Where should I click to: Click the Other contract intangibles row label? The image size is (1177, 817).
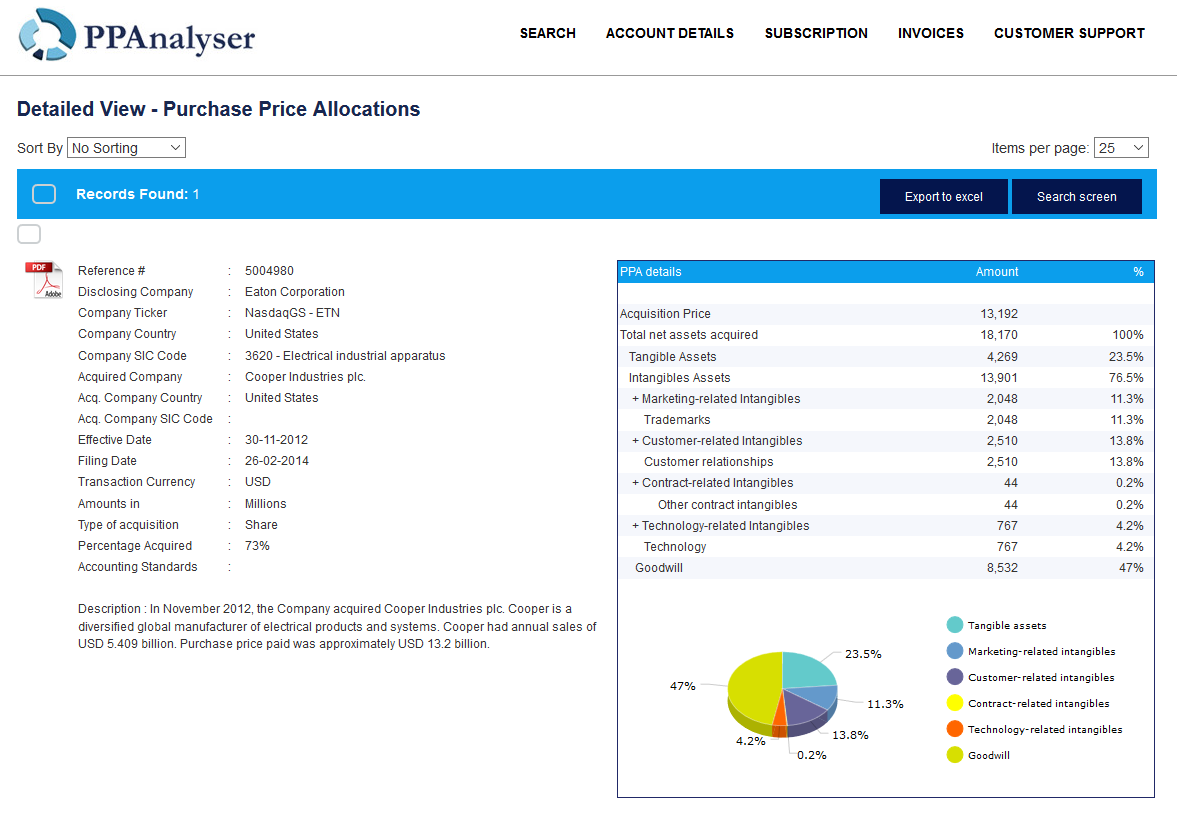(x=727, y=505)
